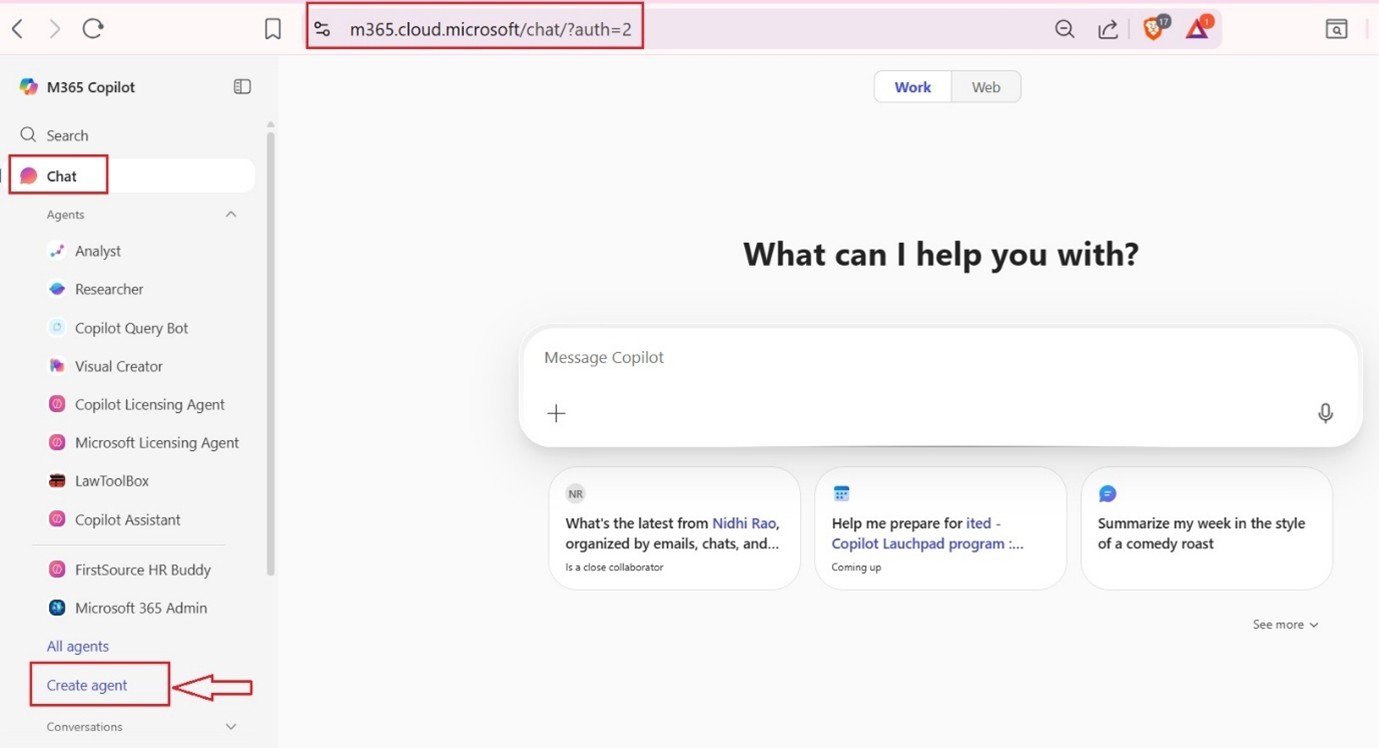The image size is (1379, 748).
Task: Start dictation with the microphone icon
Action: coord(1325,413)
